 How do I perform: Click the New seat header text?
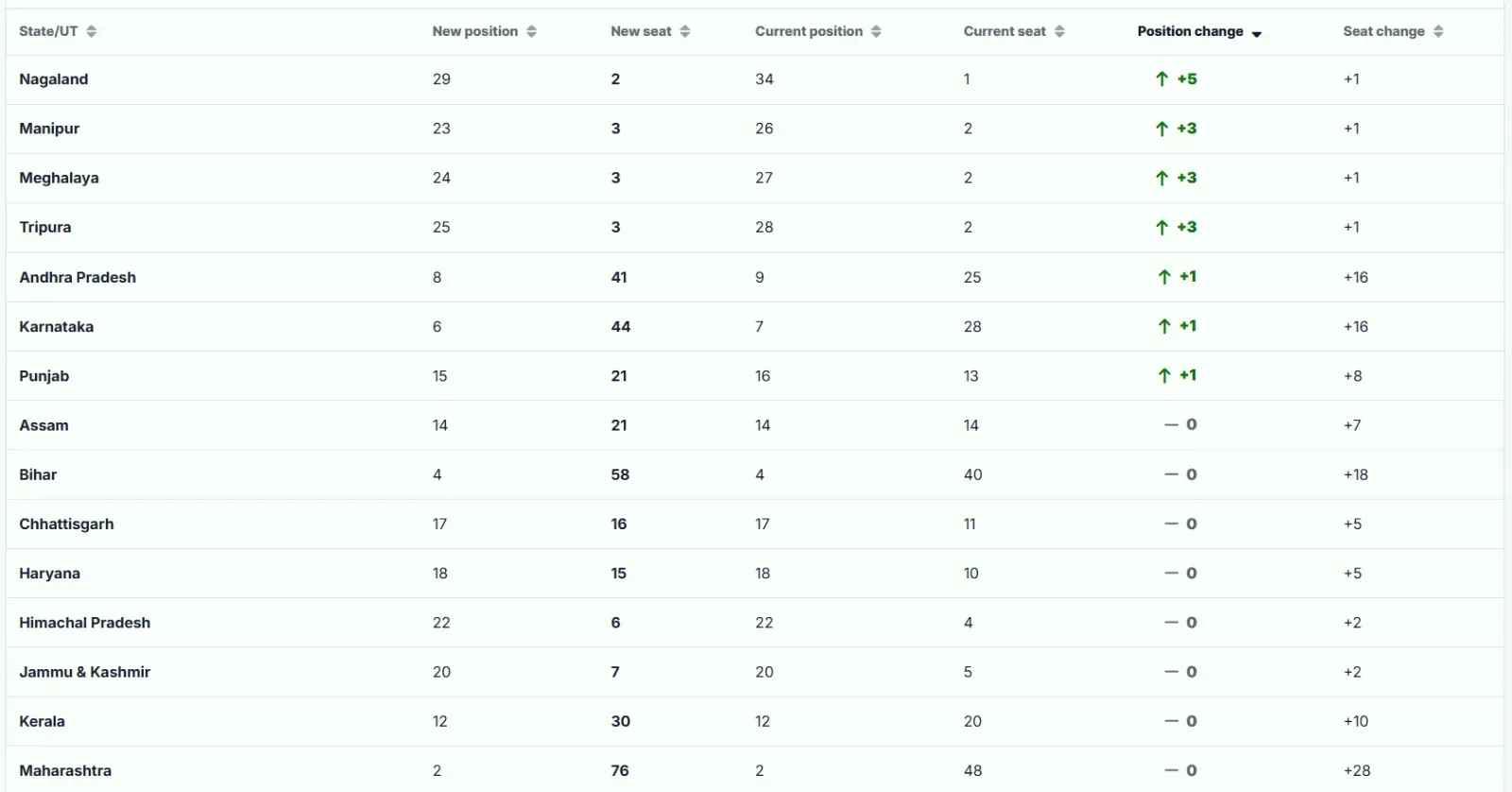pos(641,31)
